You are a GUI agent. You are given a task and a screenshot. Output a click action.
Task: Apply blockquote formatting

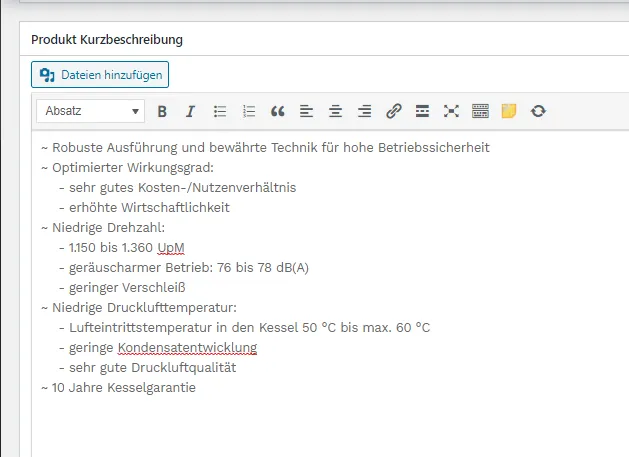click(x=278, y=111)
